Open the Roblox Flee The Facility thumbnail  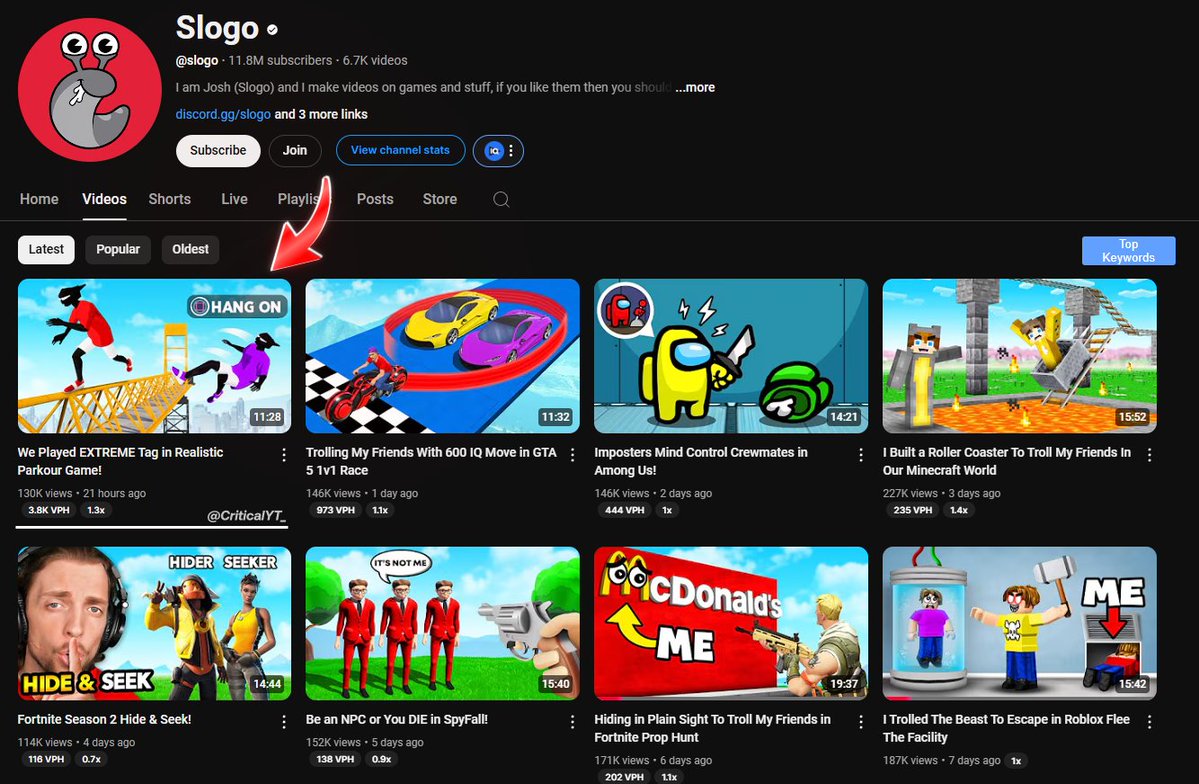point(1019,623)
